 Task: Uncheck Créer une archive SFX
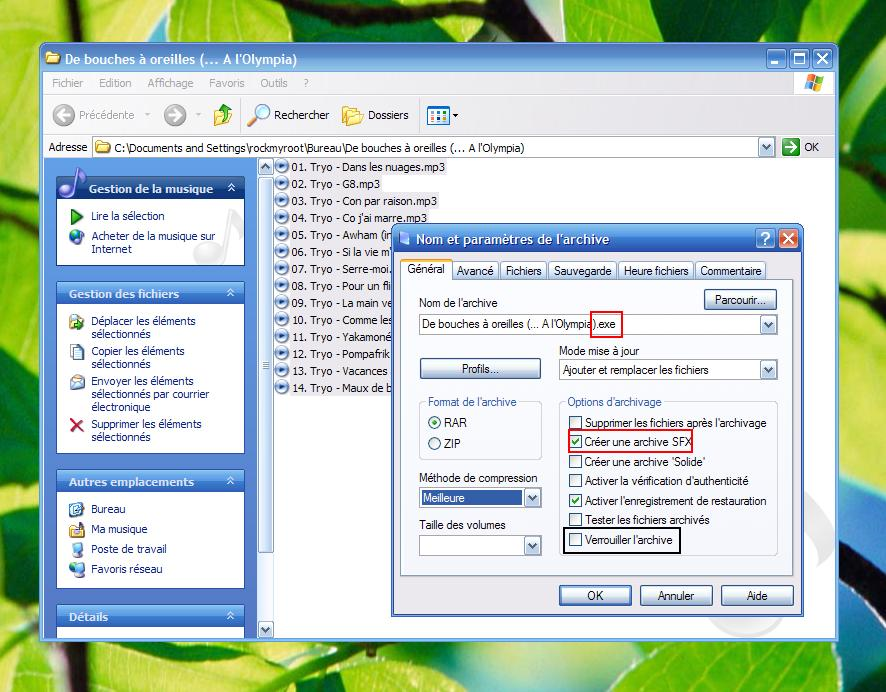(x=575, y=441)
